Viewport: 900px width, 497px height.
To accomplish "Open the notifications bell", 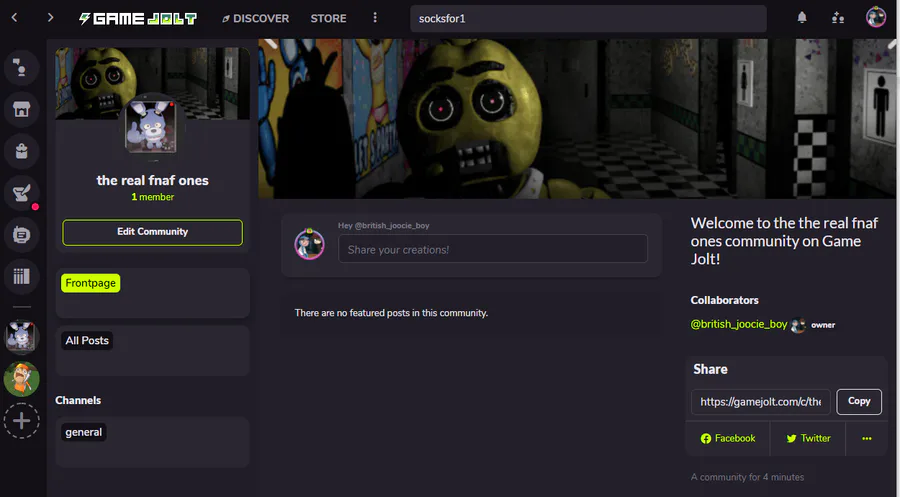I will [x=802, y=18].
